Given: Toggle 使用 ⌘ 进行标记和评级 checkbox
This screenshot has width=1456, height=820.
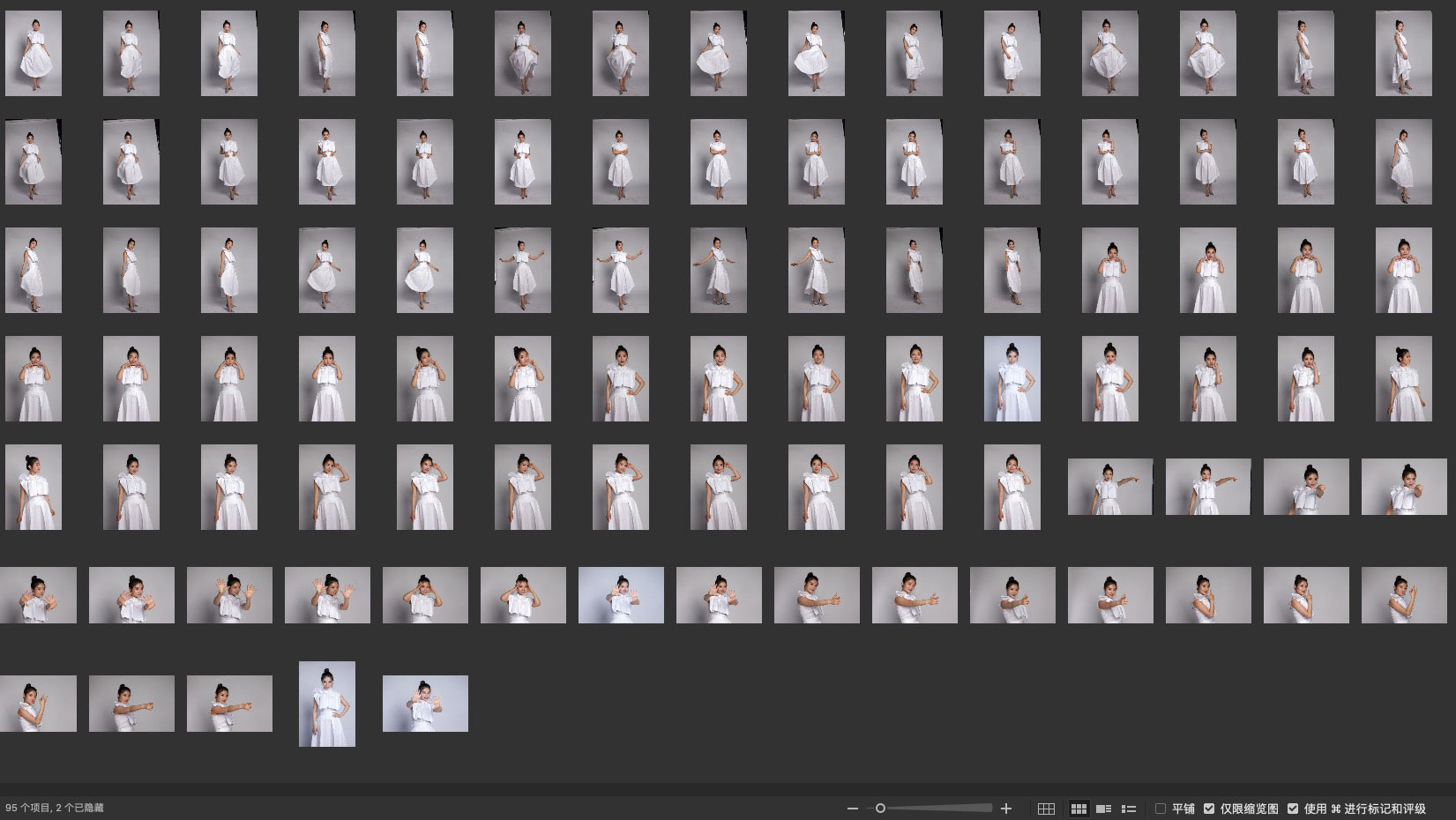Looking at the screenshot, I should tap(1293, 809).
